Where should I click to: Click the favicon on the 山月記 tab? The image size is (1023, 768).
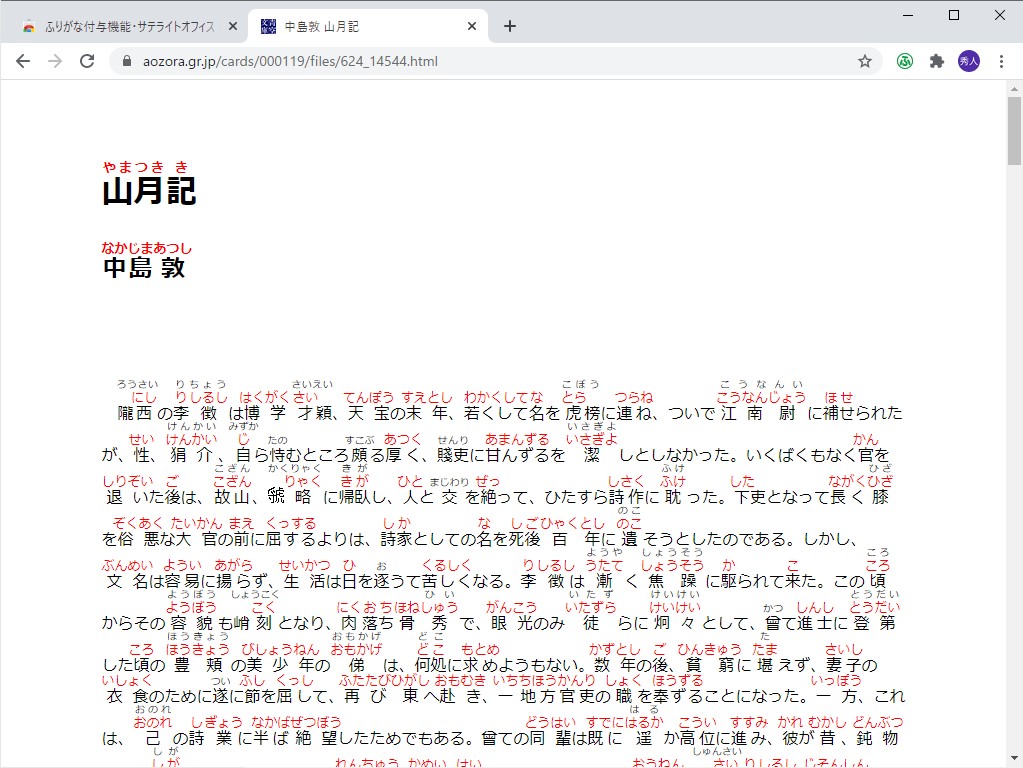pos(266,26)
